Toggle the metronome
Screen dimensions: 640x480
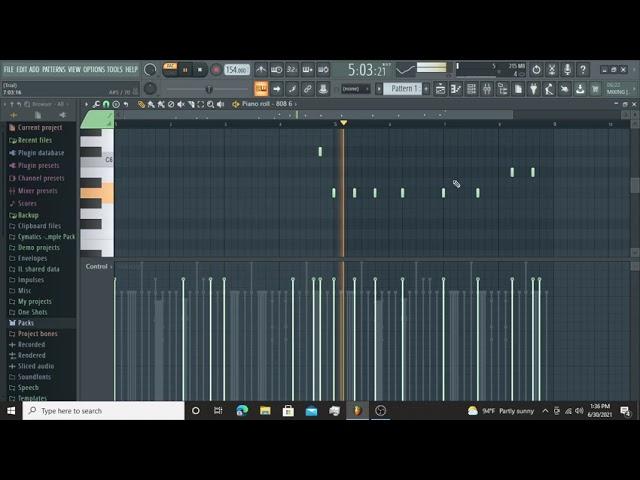(x=261, y=70)
